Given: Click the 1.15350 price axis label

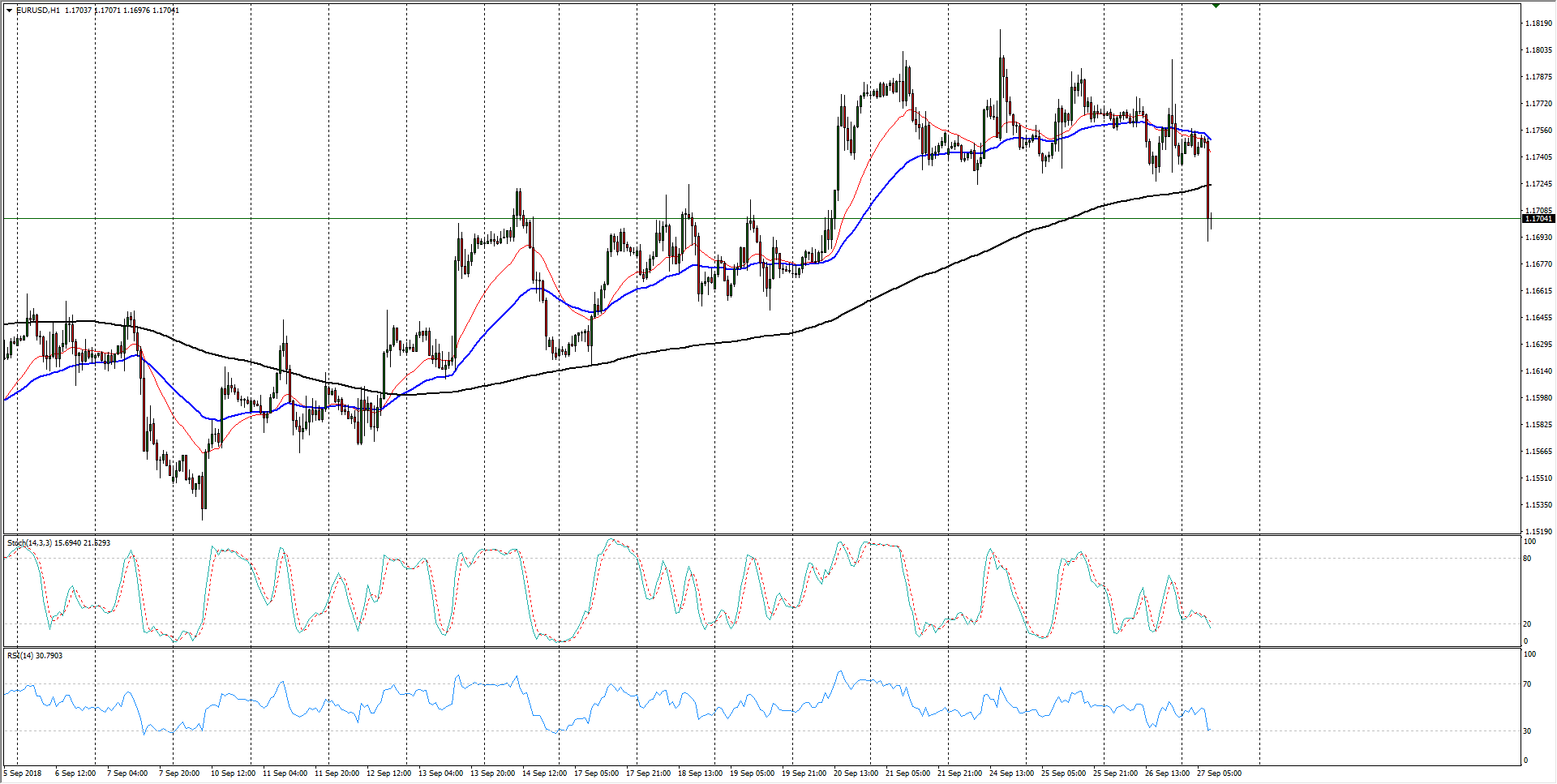Looking at the screenshot, I should pos(1538,505).
